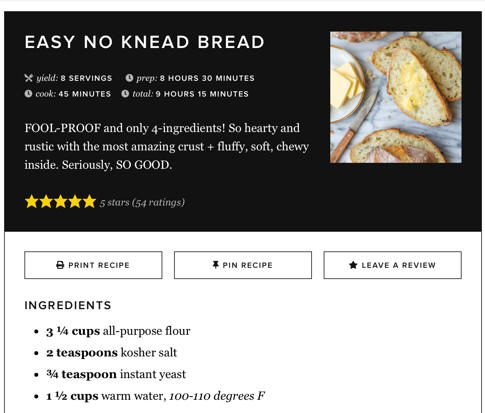
Task: Click the warm water ingredient line
Action: 156,396
